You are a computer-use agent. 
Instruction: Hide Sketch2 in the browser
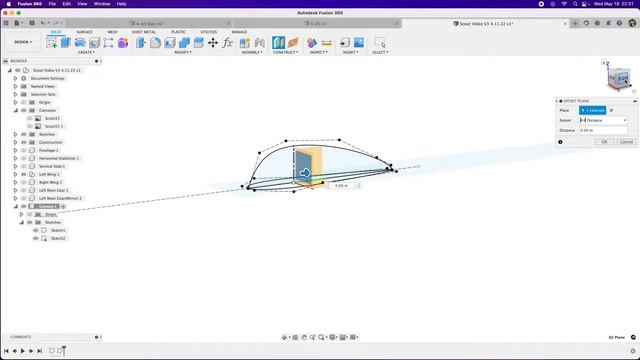36,238
